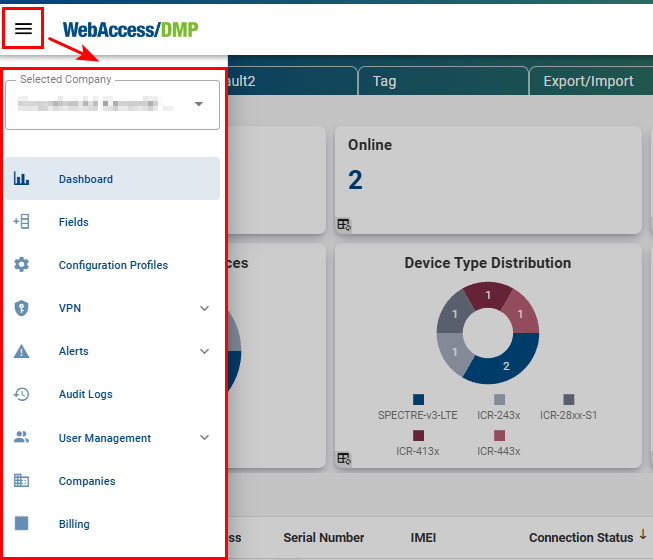Click the Alerts warning triangle icon
The image size is (653, 560).
coord(21,351)
